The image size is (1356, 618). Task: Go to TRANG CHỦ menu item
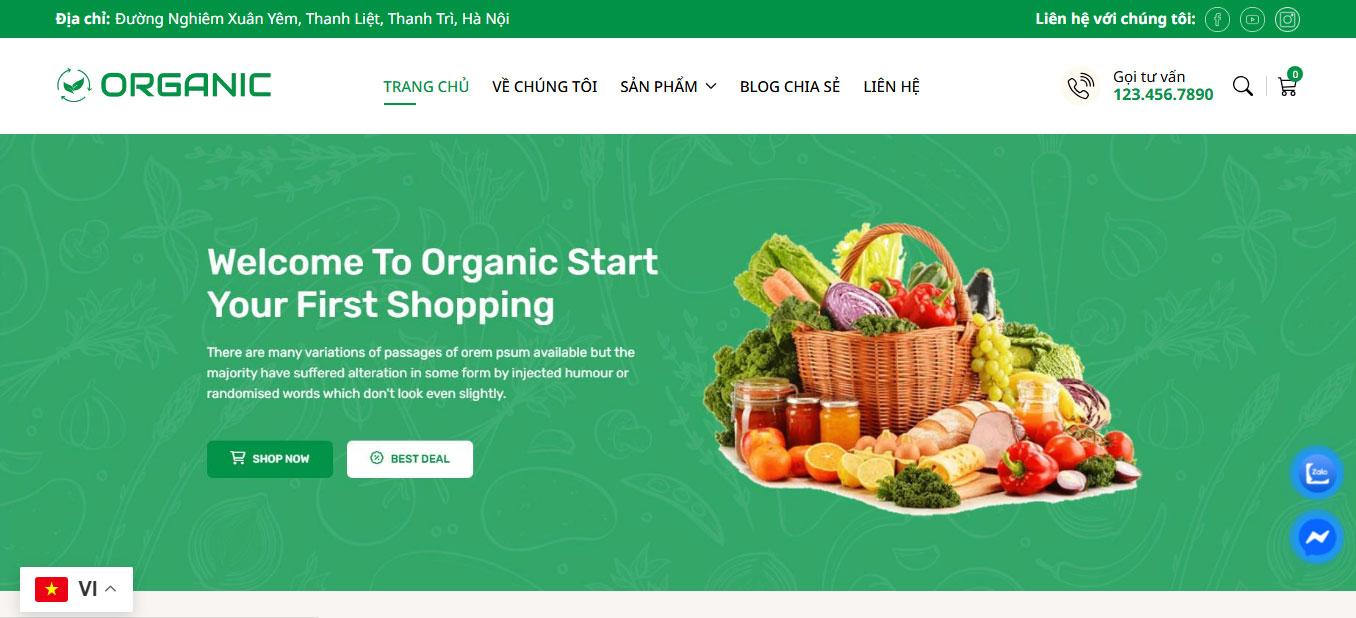coord(426,86)
